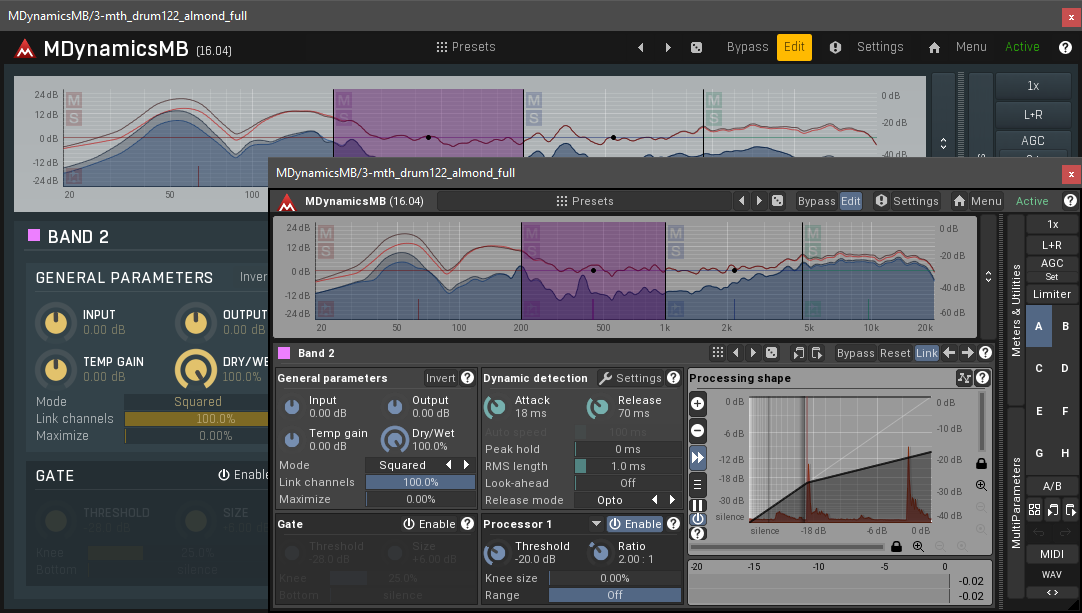This screenshot has height=613, width=1082.
Task: Click Reset in Band 2 bar
Action: click(x=895, y=353)
